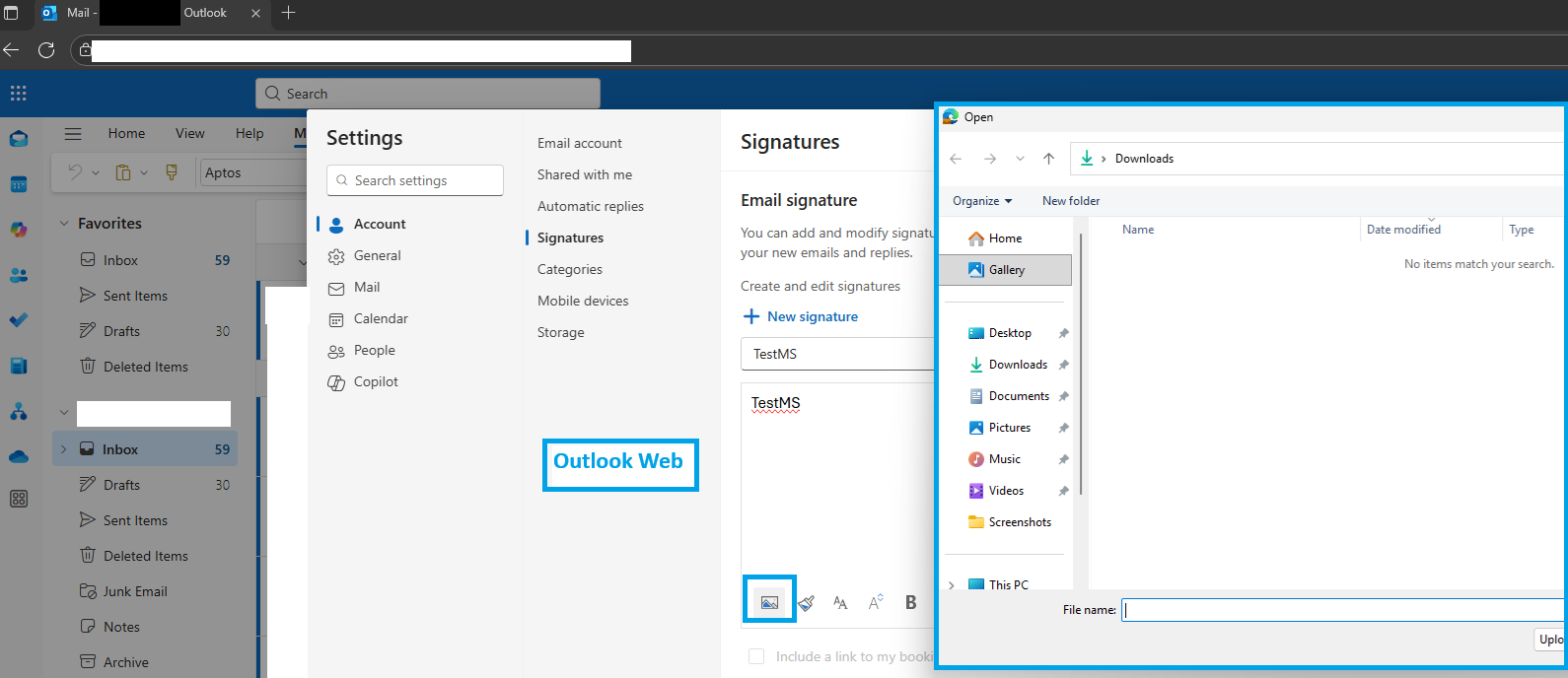This screenshot has height=678, width=1568.
Task: Switch to the Home ribbon tab
Action: tap(126, 134)
